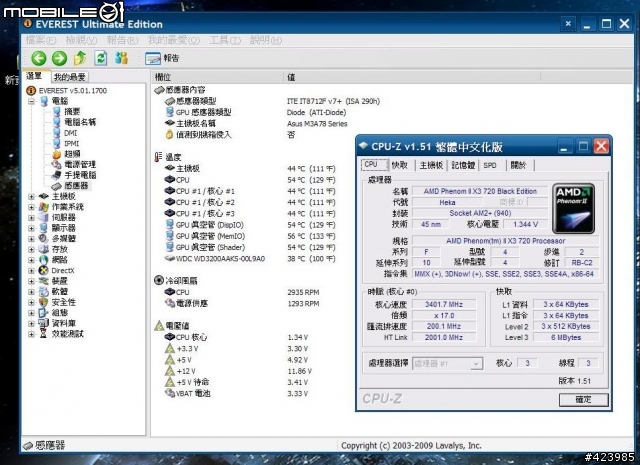
Task: Click the 欄位 column header
Action: pyautogui.click(x=217, y=77)
